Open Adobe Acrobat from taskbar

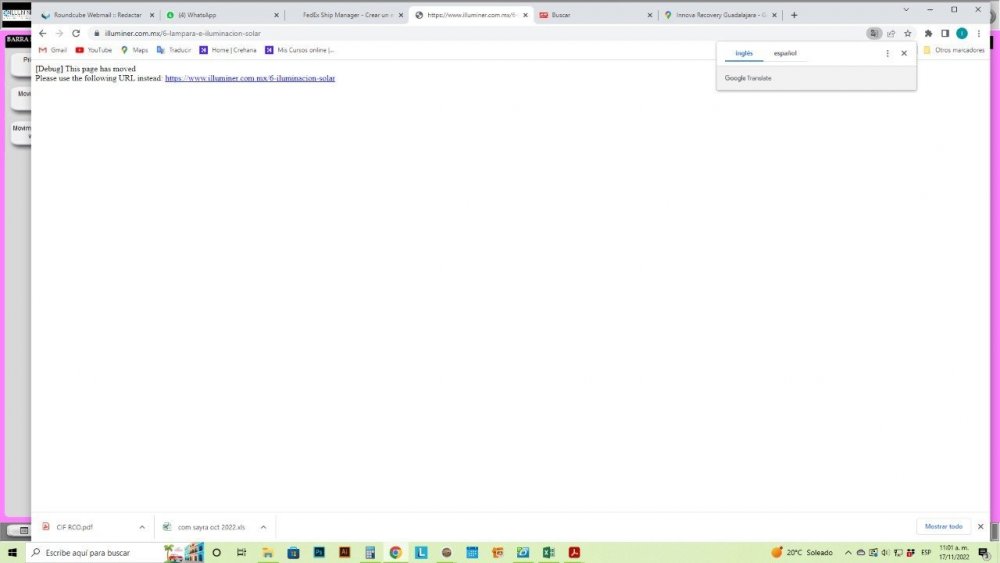pos(574,553)
